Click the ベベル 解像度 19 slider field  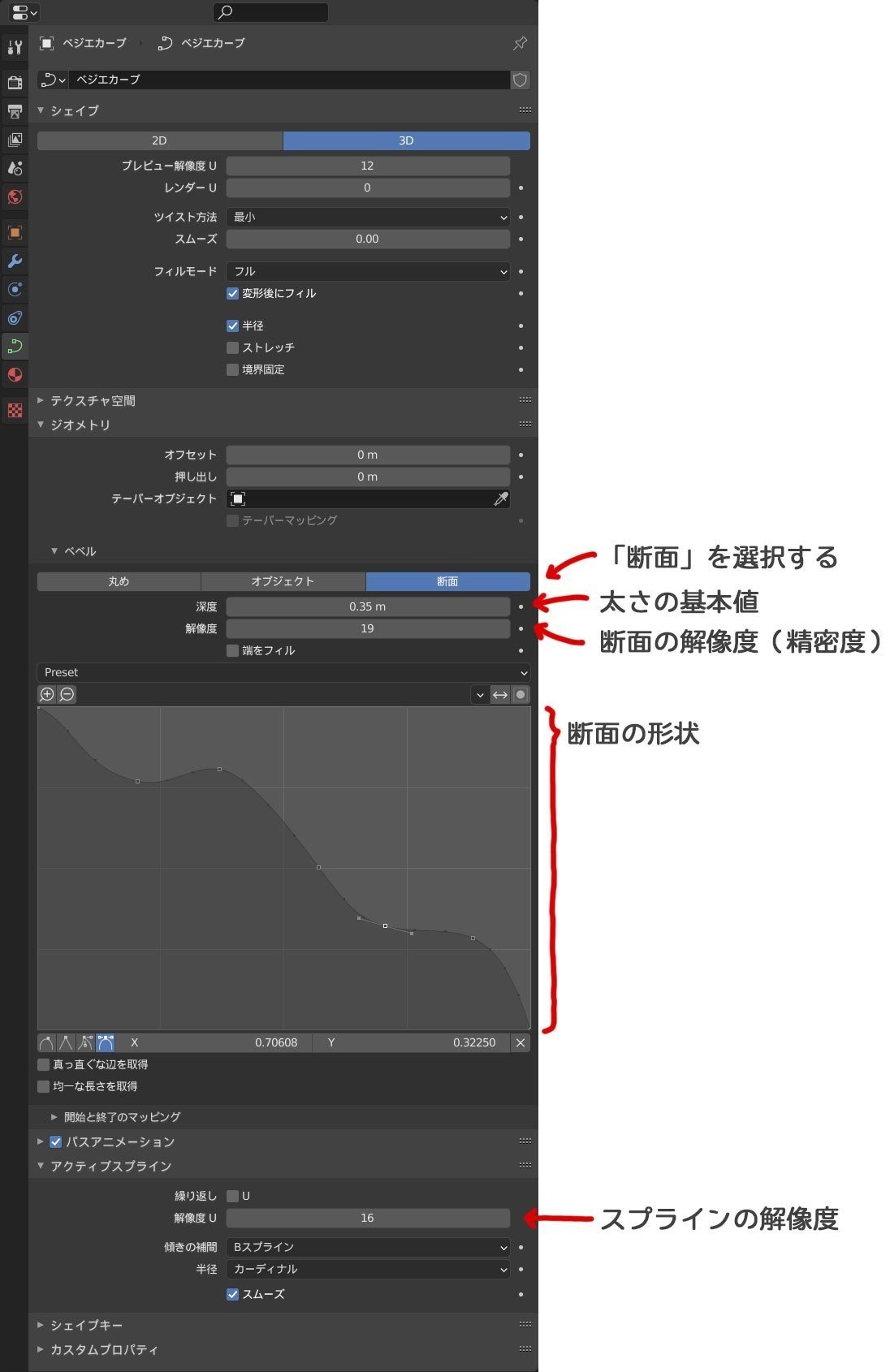click(368, 628)
